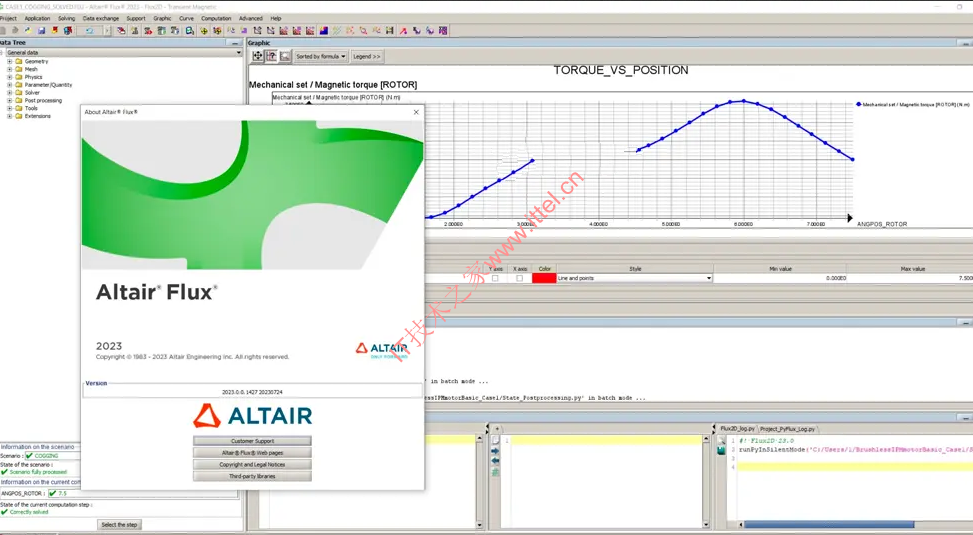Expand the Solver tree node

[x=9, y=92]
